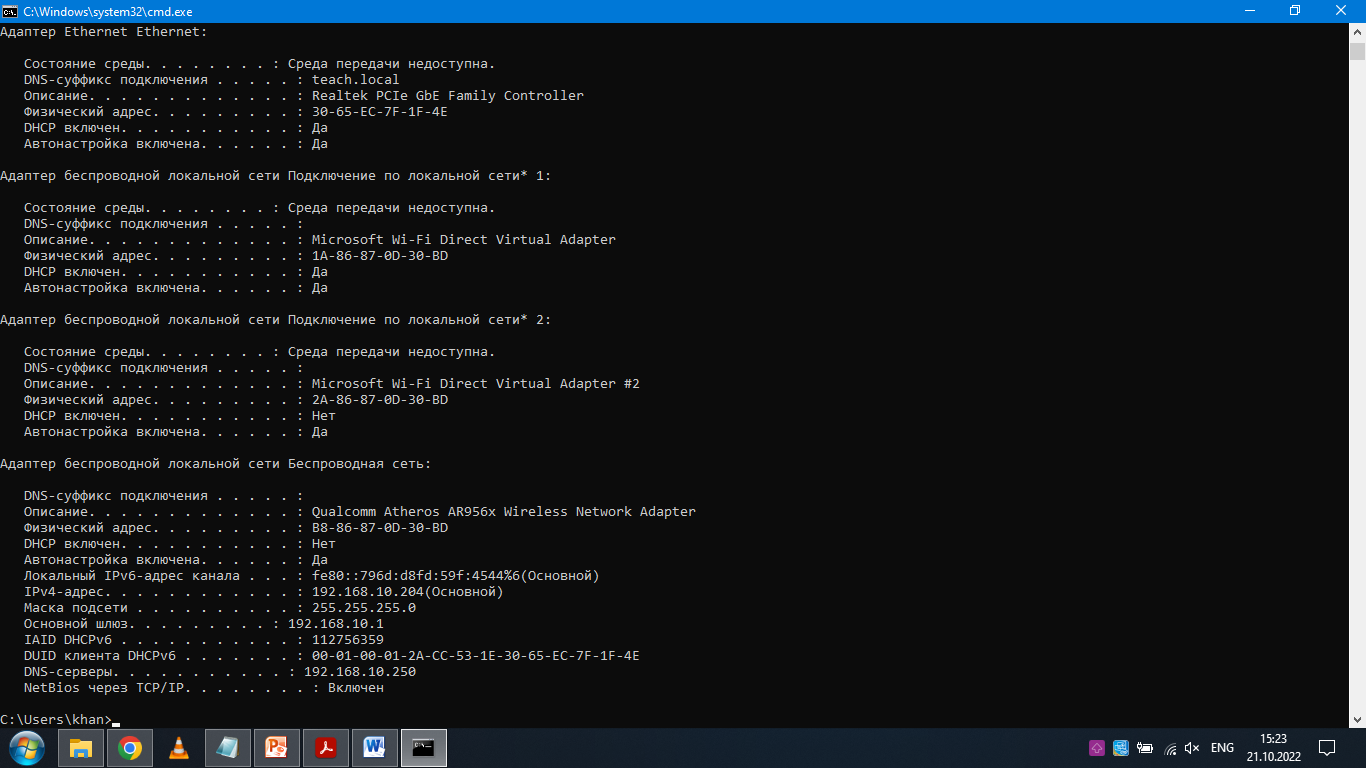Click 'Realtek PCIe GbE Family Controller' text
Image resolution: width=1366 pixels, height=768 pixels.
pos(448,96)
